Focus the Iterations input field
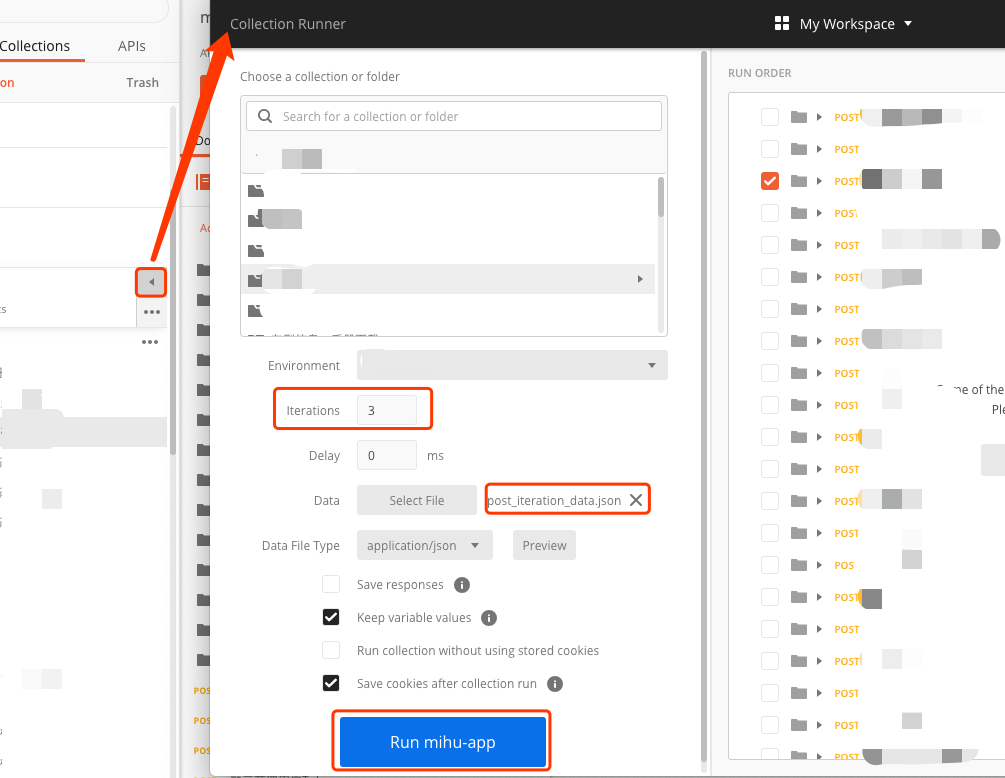Viewport: 1005px width, 778px height. click(x=386, y=410)
